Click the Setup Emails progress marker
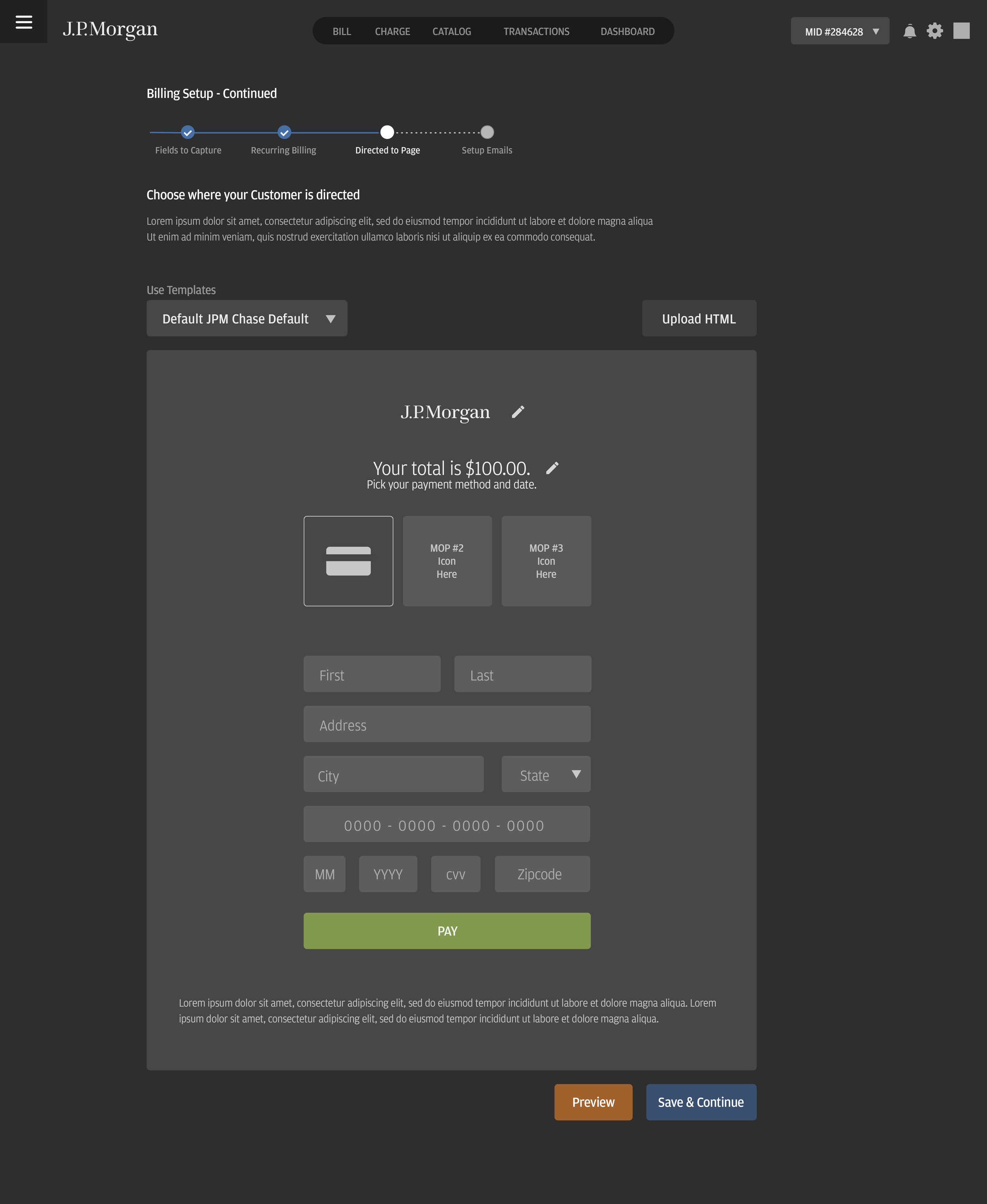The width and height of the screenshot is (987, 1204). pos(486,132)
